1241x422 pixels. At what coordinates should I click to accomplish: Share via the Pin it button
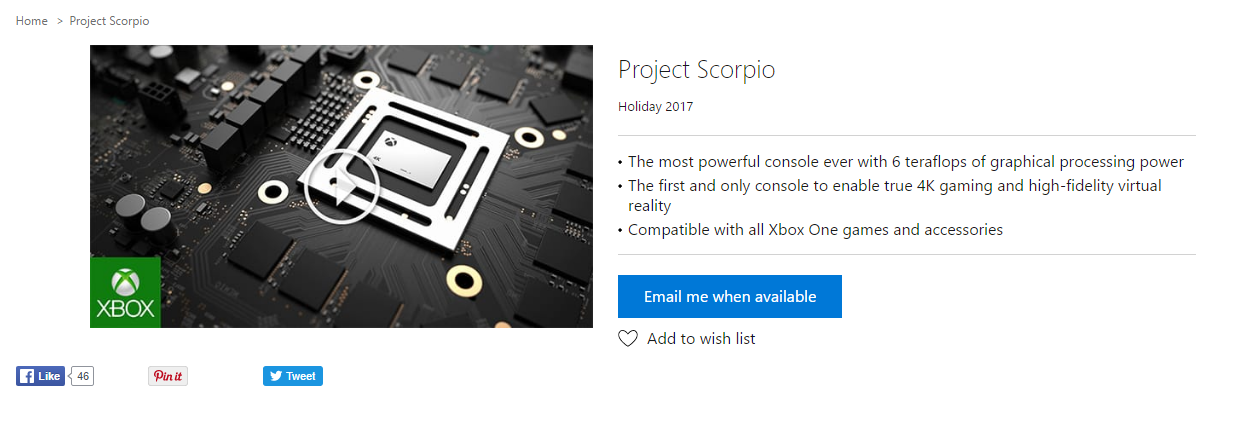pyautogui.click(x=168, y=376)
